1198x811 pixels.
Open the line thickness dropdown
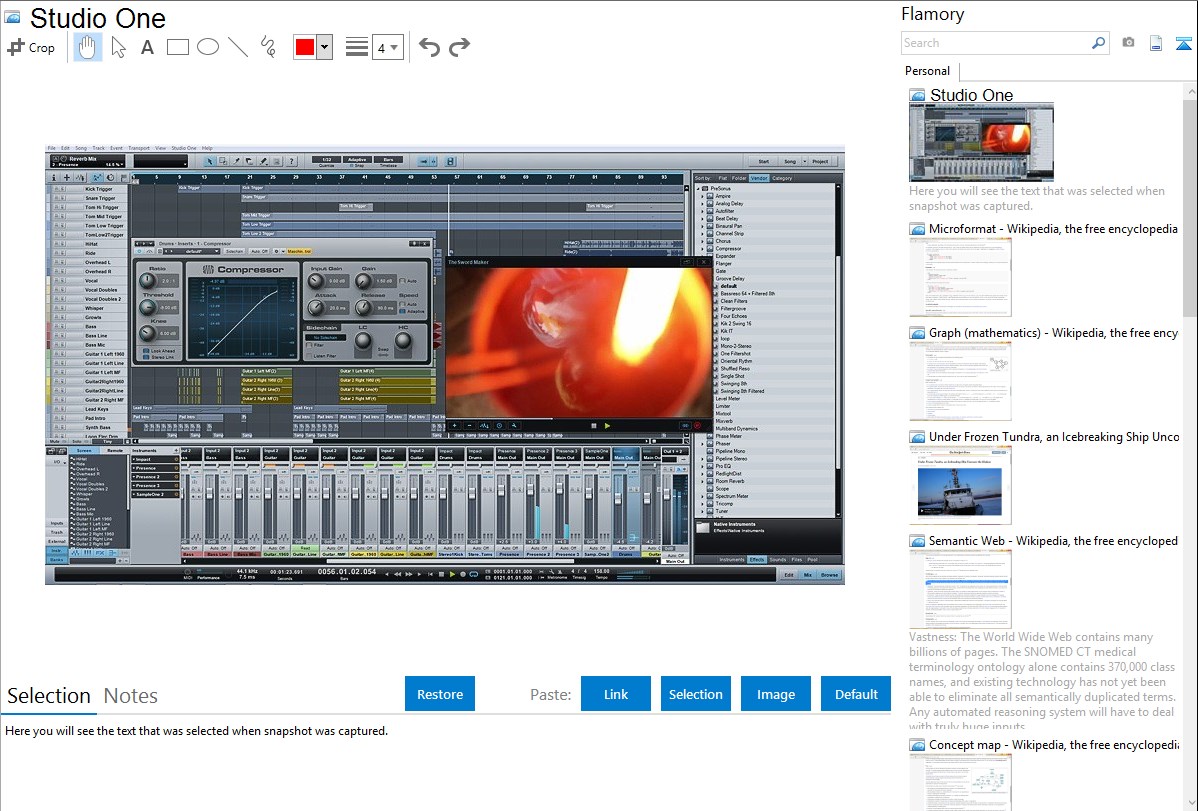pyautogui.click(x=387, y=47)
